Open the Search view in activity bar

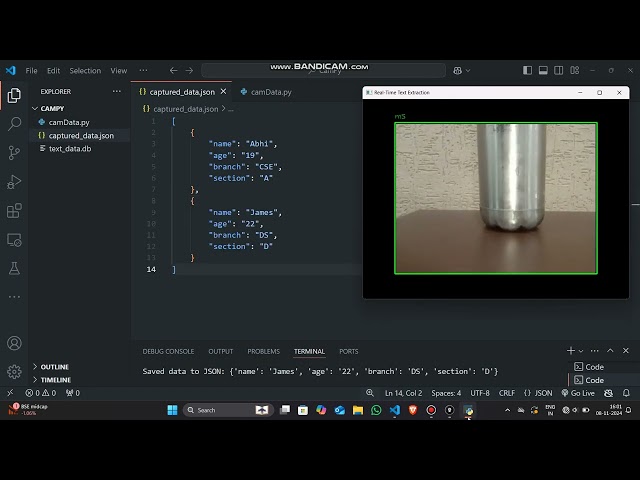14,124
